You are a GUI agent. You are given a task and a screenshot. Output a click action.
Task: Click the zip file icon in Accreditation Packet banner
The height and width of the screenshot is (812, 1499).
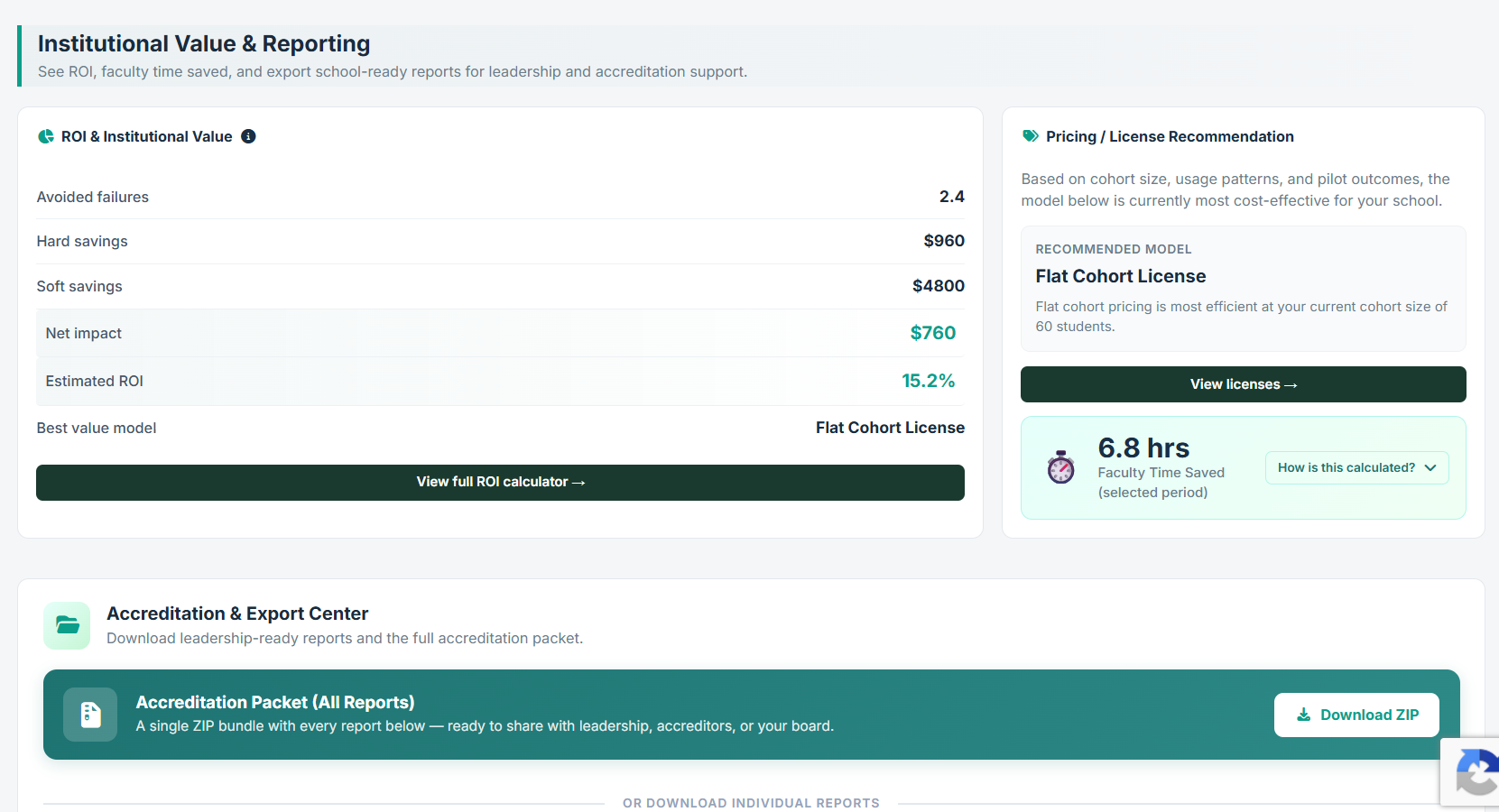click(x=90, y=715)
